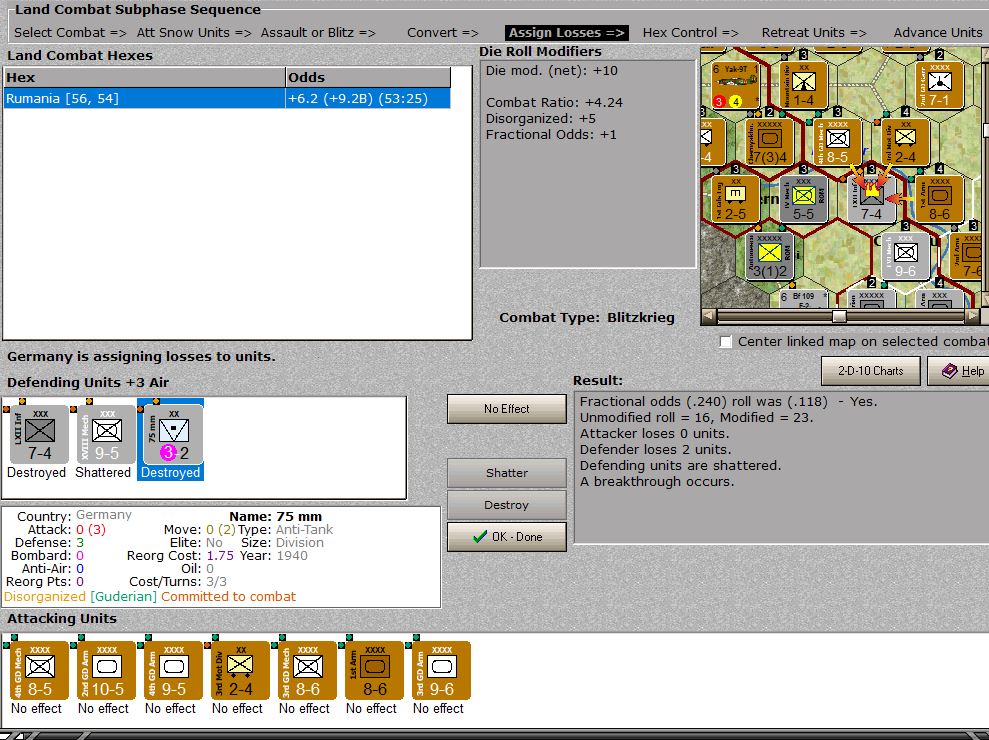Click the Yak-9T aircraft counter on map
The image size is (989, 740).
[x=735, y=85]
